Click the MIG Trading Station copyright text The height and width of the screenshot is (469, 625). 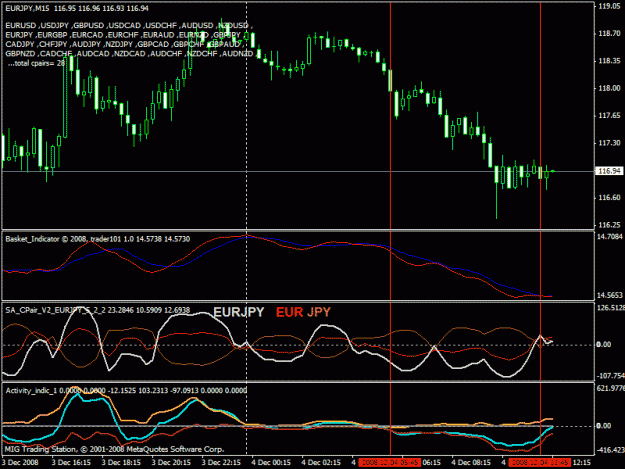tap(114, 449)
